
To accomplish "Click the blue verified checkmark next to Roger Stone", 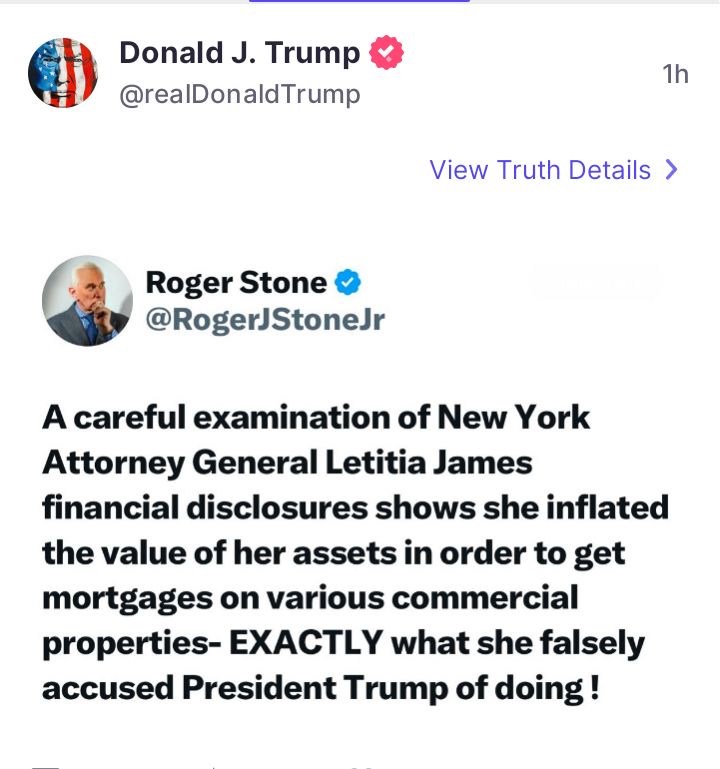I will pyautogui.click(x=348, y=283).
